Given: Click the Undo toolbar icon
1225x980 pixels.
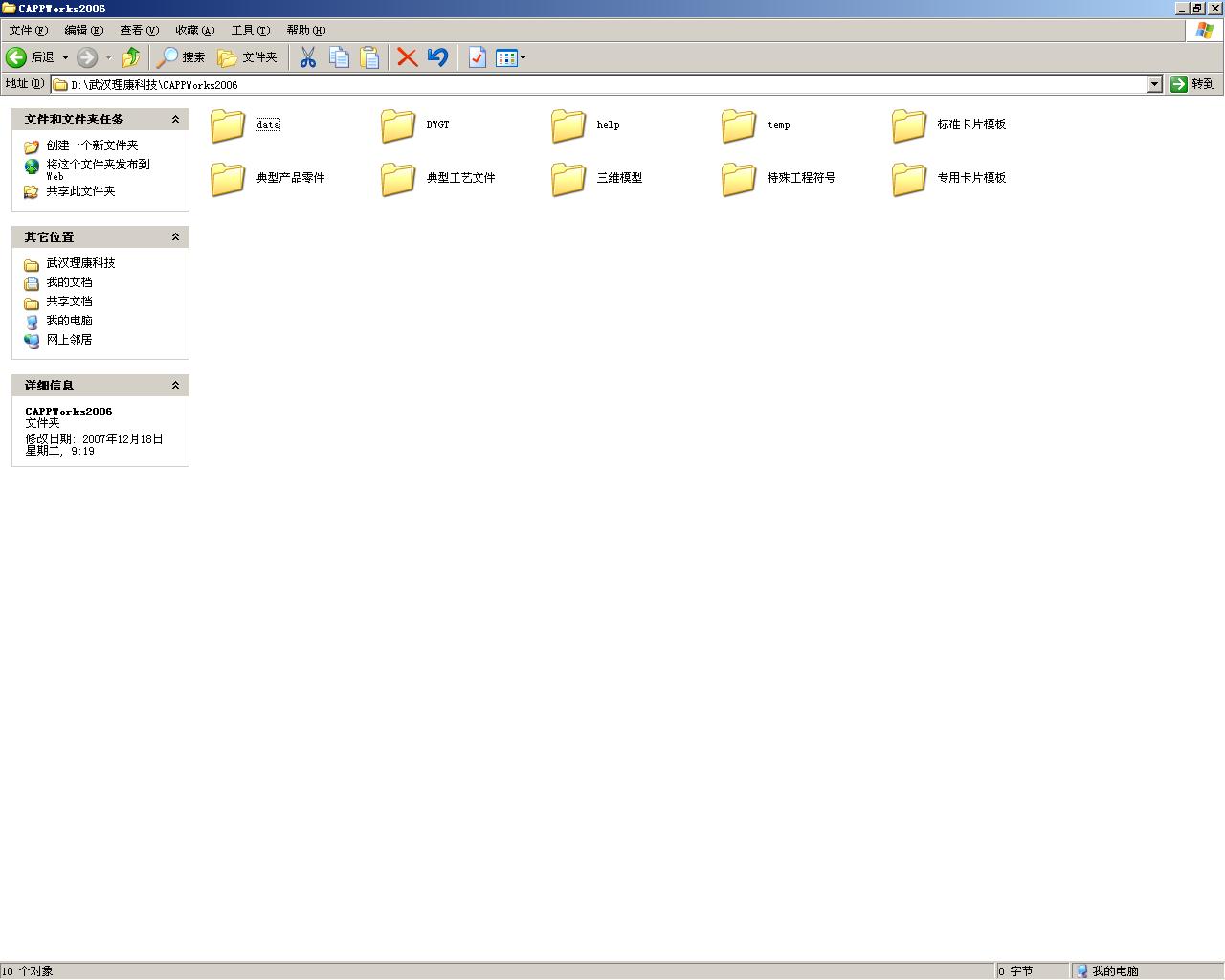Looking at the screenshot, I should (437, 57).
